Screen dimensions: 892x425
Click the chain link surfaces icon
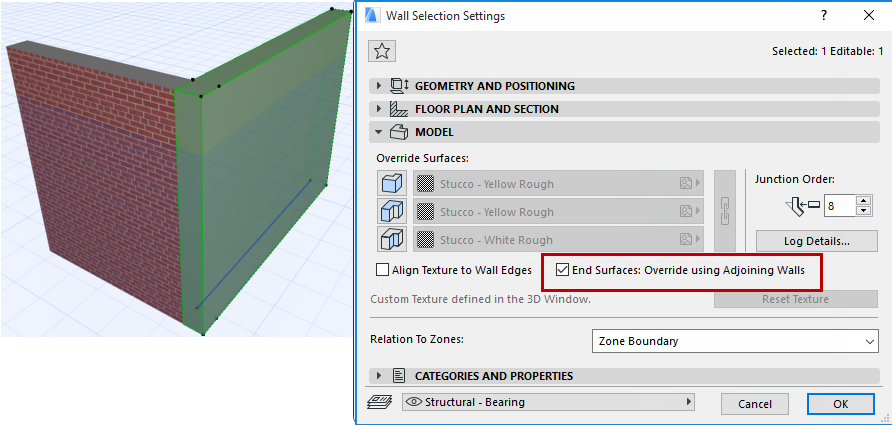[x=726, y=211]
